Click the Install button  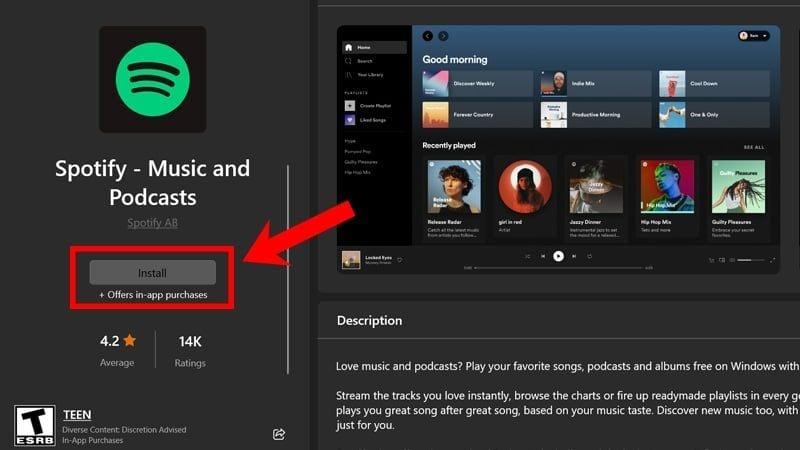153,272
